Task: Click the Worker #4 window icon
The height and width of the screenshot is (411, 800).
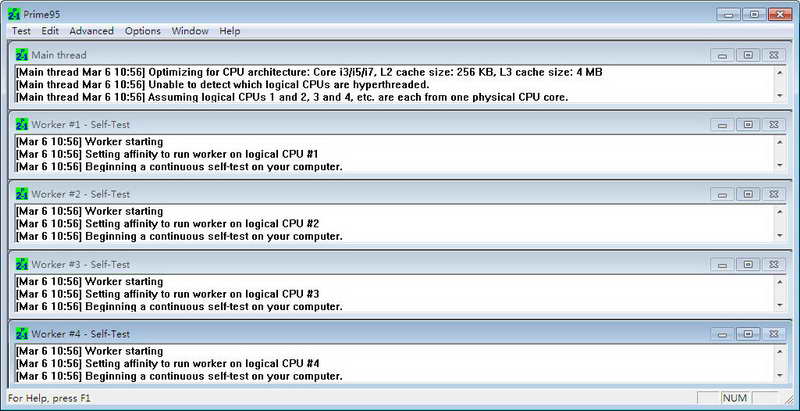Action: click(22, 334)
